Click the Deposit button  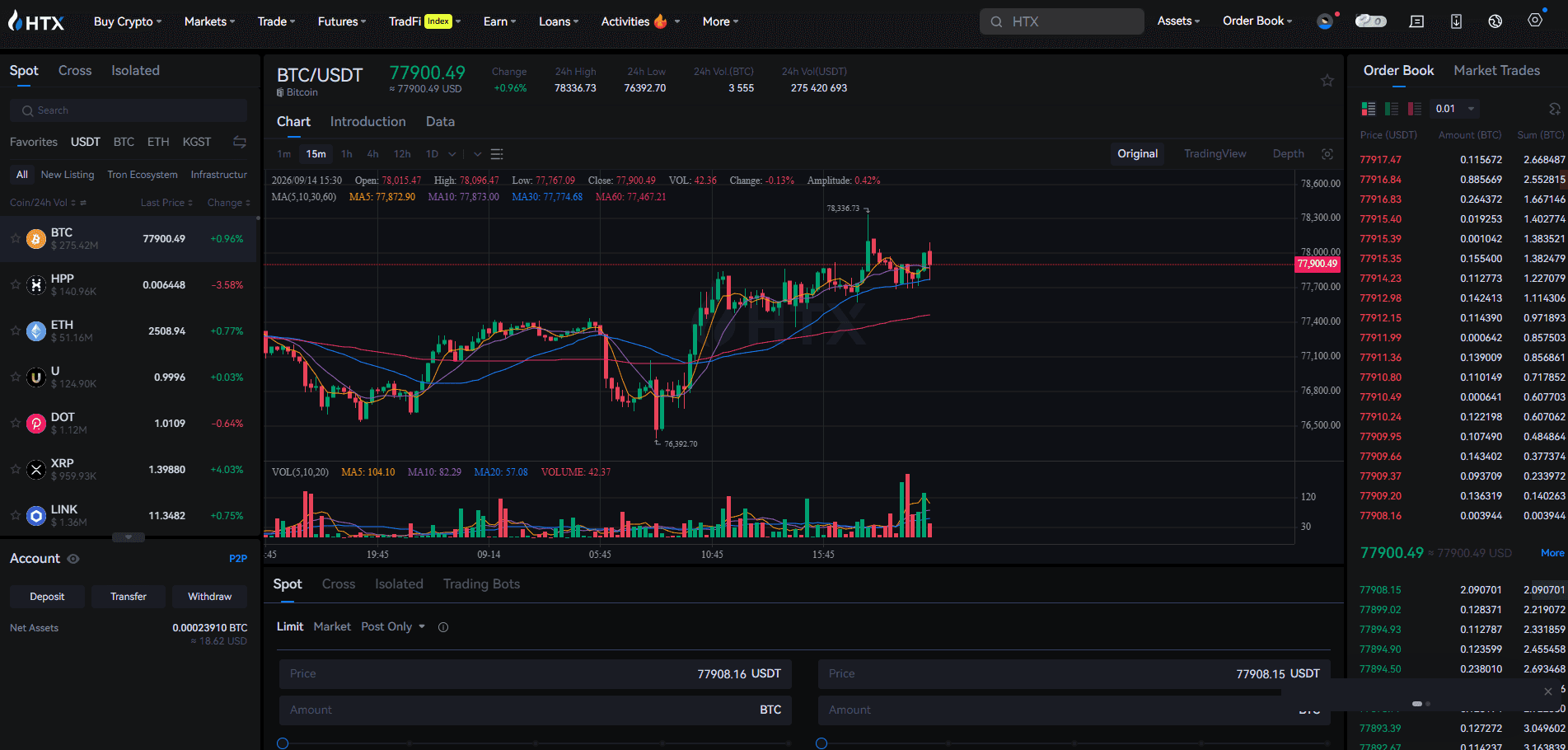[x=47, y=597]
